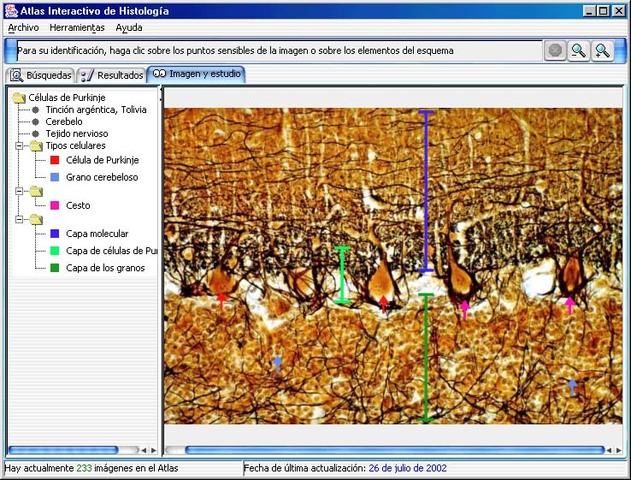The width and height of the screenshot is (631, 480).
Task: Click the unnamed folder icon above Cesto
Action: [36, 192]
